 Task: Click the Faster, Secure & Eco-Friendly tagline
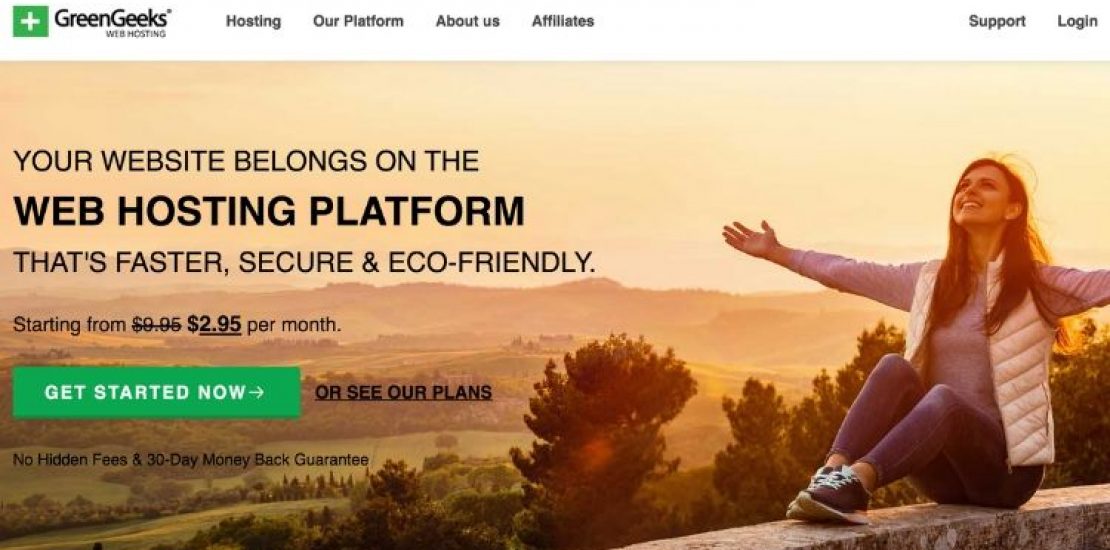304,262
